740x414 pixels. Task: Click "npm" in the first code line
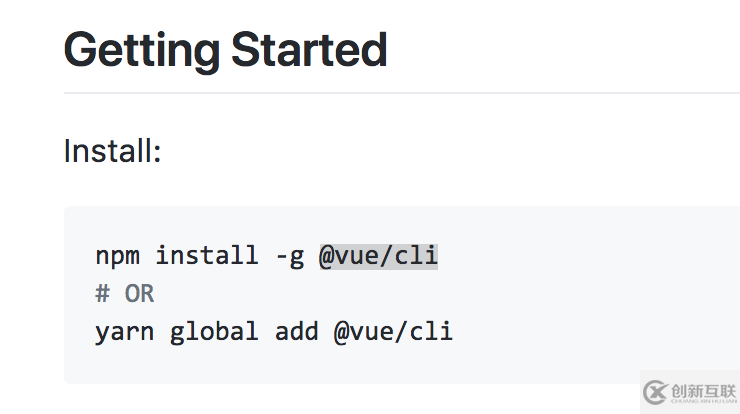click(117, 256)
